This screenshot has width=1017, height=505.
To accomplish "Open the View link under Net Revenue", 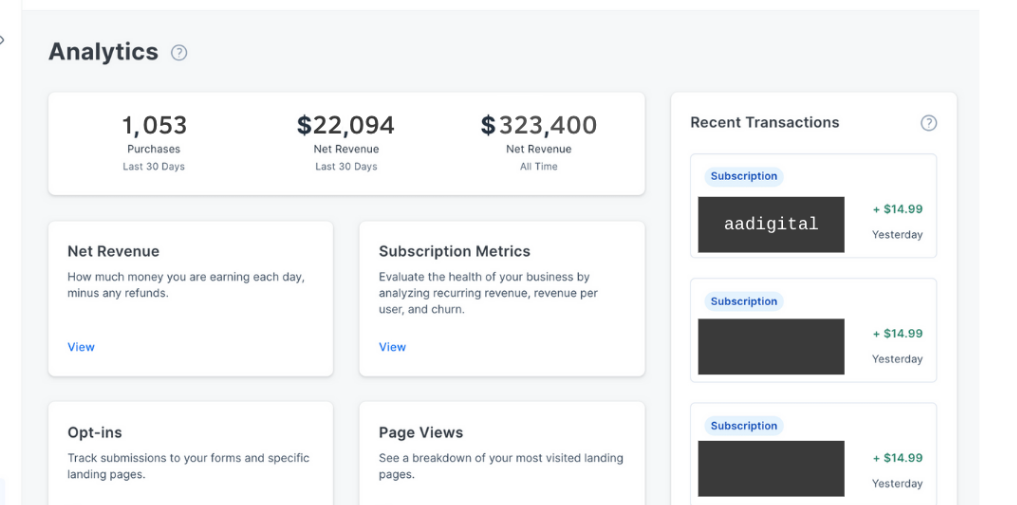I will coord(81,347).
